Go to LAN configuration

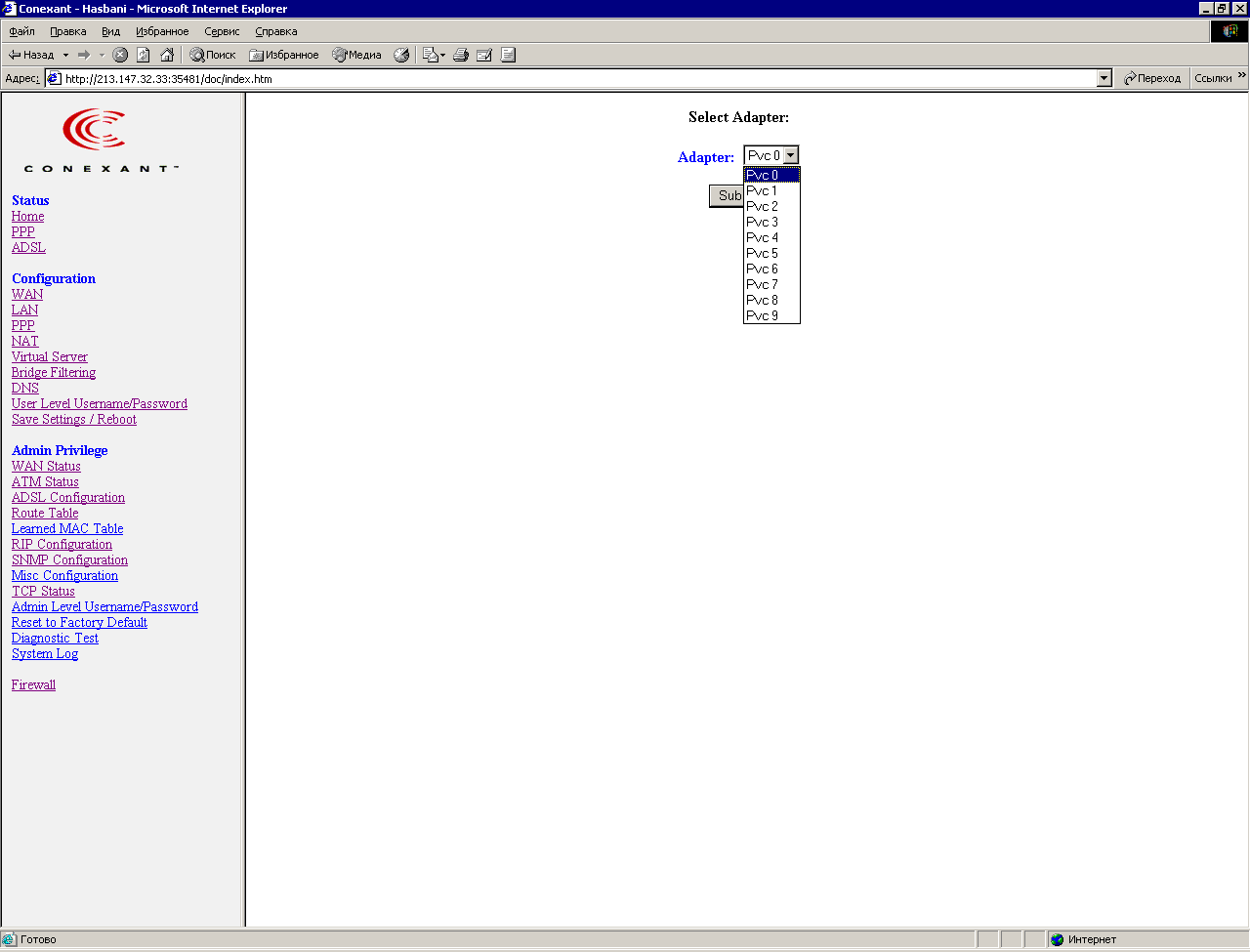[25, 310]
